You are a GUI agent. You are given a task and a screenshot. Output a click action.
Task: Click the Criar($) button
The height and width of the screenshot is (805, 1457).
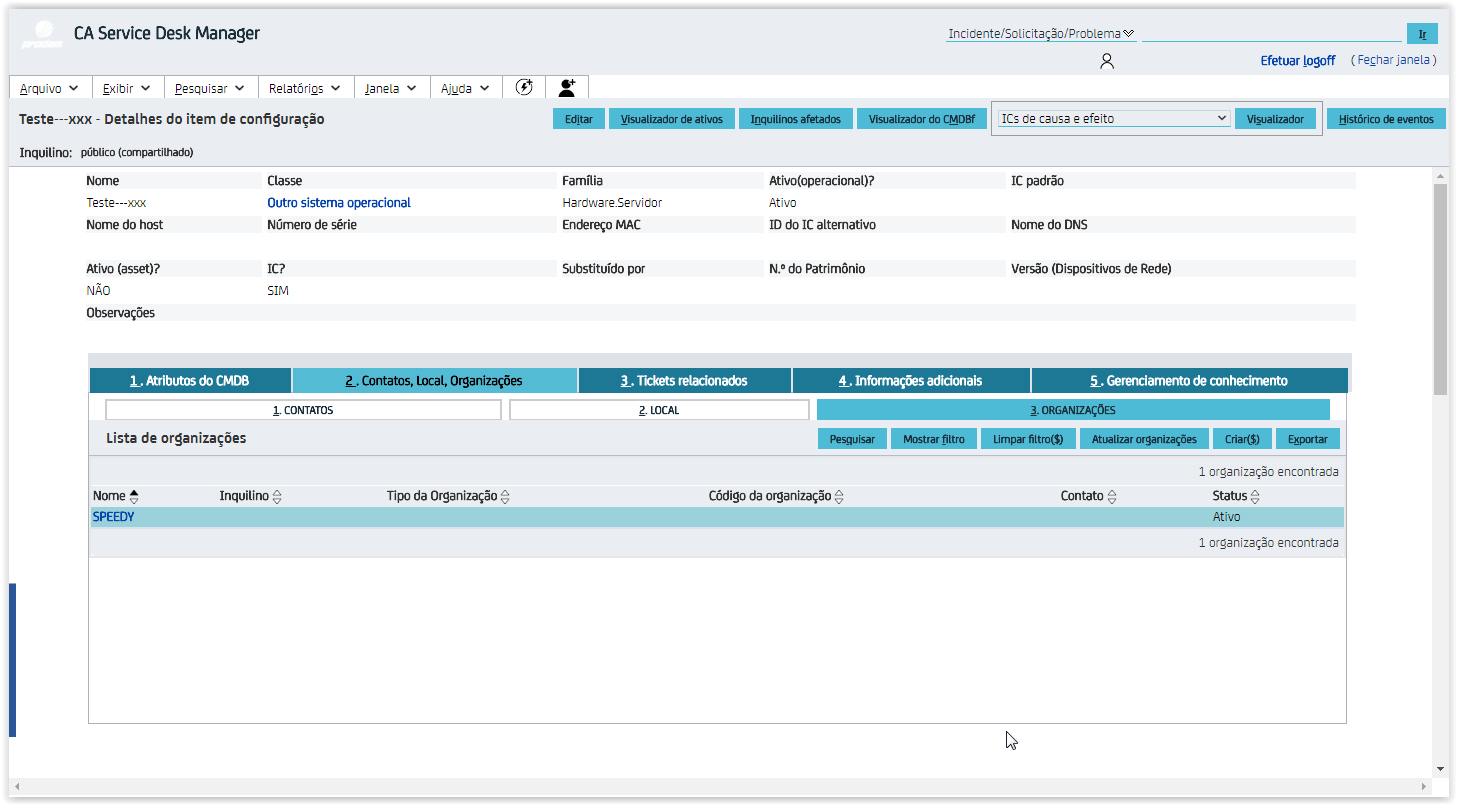(1242, 439)
